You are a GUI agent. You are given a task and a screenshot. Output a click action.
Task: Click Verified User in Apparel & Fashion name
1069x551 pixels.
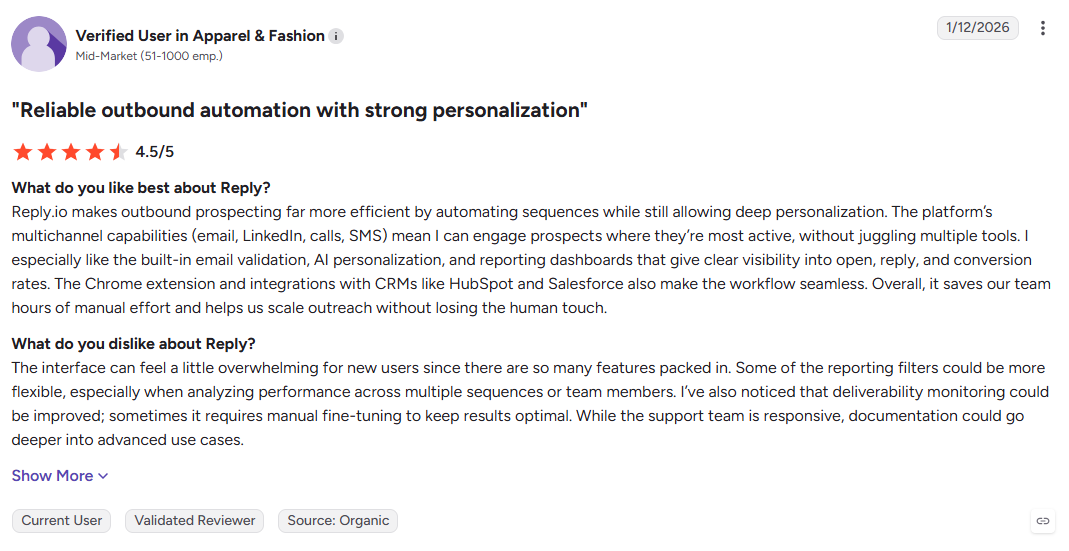(x=200, y=35)
